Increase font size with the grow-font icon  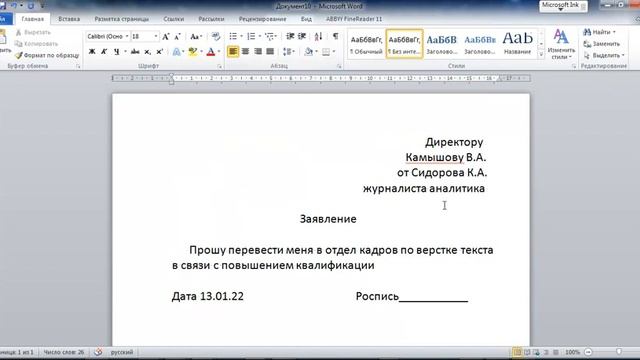click(x=166, y=37)
